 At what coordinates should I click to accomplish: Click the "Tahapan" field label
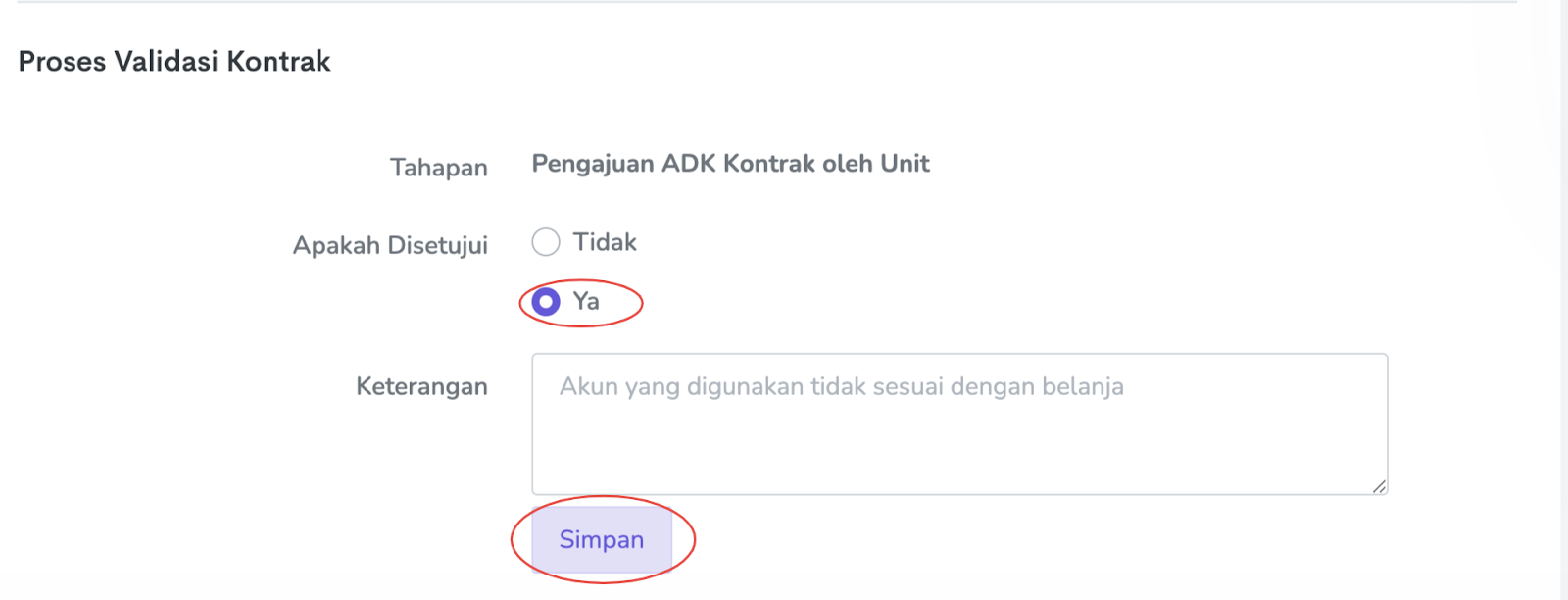click(438, 168)
